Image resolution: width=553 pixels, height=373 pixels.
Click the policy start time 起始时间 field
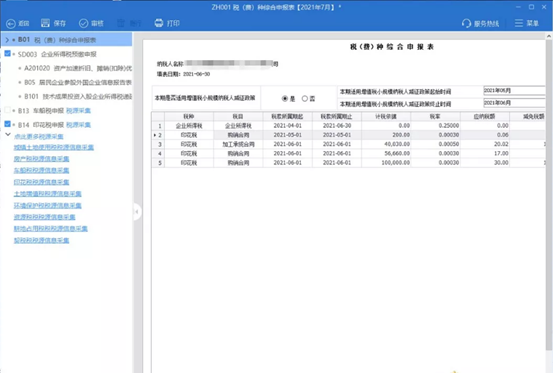click(514, 91)
